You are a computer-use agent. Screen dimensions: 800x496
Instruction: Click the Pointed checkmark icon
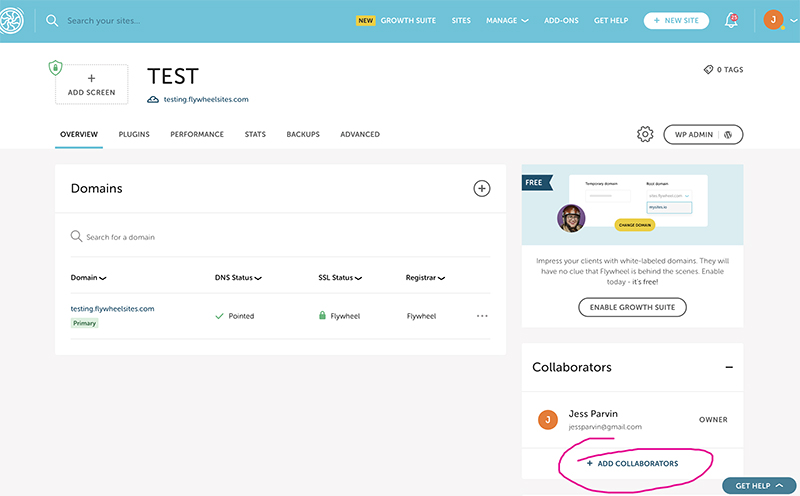coord(219,316)
